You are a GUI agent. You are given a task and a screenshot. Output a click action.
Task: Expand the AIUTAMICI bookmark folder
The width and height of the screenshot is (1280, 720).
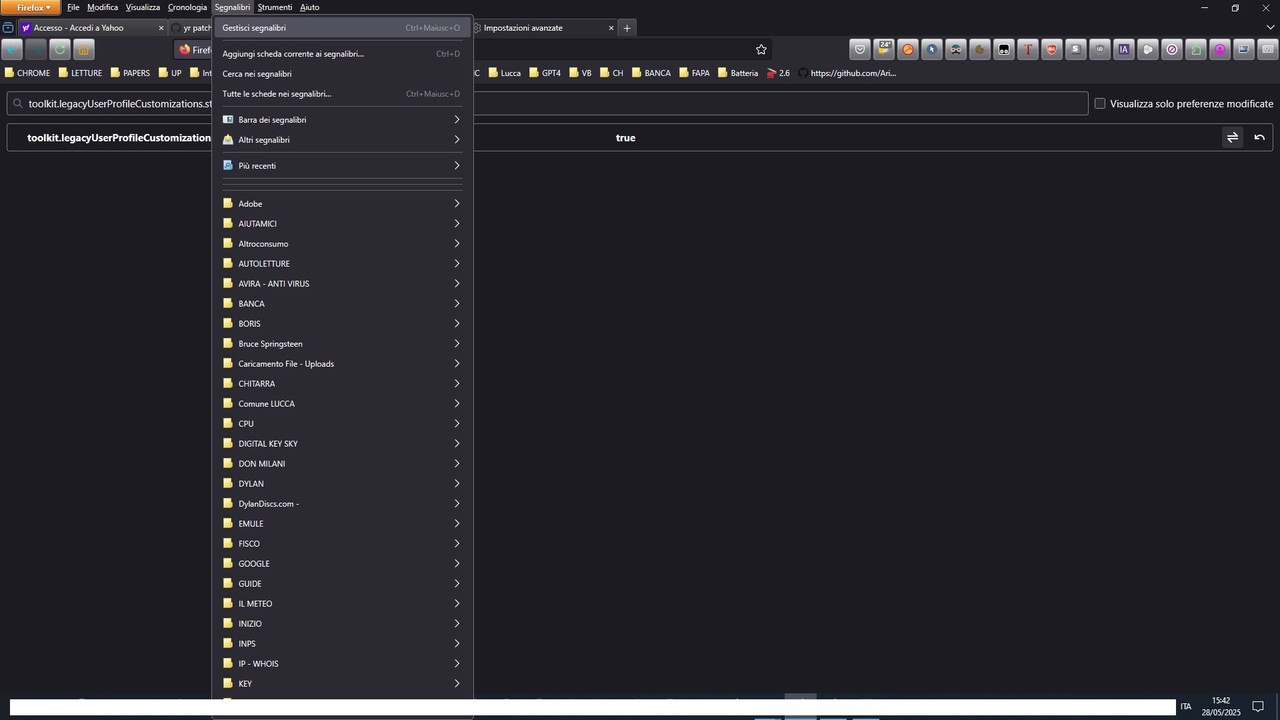click(x=342, y=223)
